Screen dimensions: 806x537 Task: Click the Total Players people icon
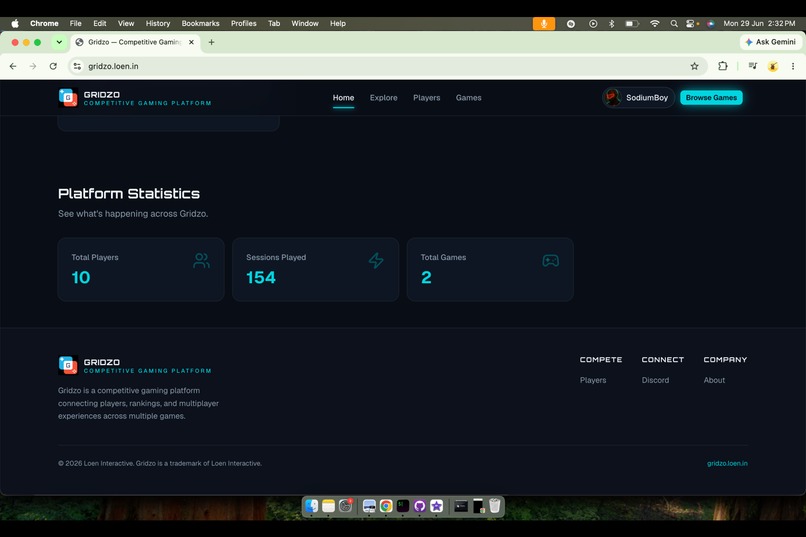coord(201,261)
